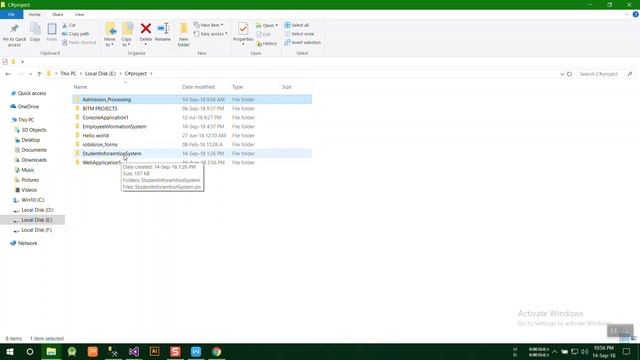Open Music in navigation pane
The height and width of the screenshot is (360, 640).
point(28,170)
